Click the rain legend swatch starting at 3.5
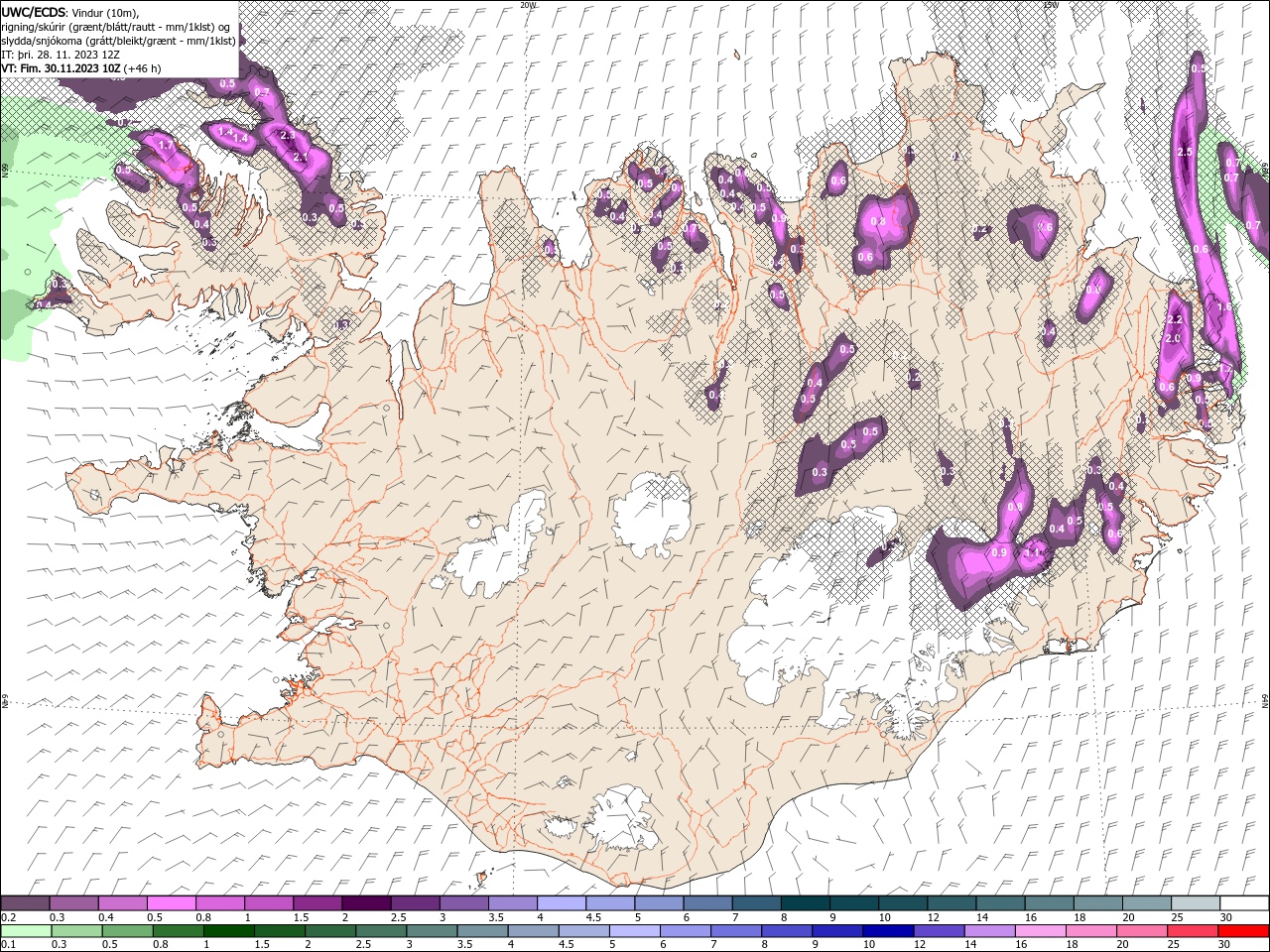 [482, 931]
